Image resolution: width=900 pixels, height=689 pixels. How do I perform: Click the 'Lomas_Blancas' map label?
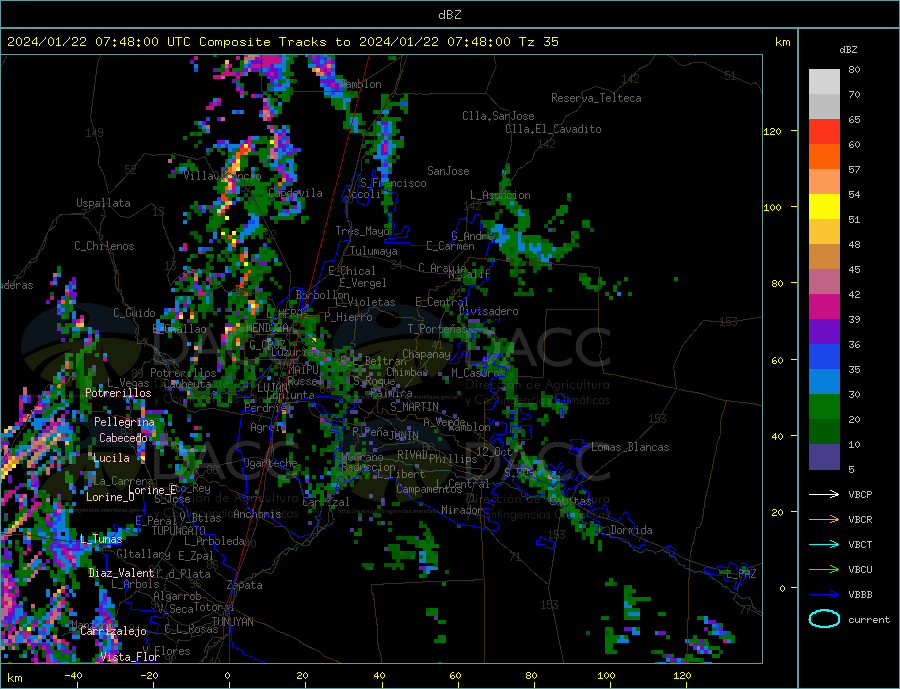click(630, 447)
